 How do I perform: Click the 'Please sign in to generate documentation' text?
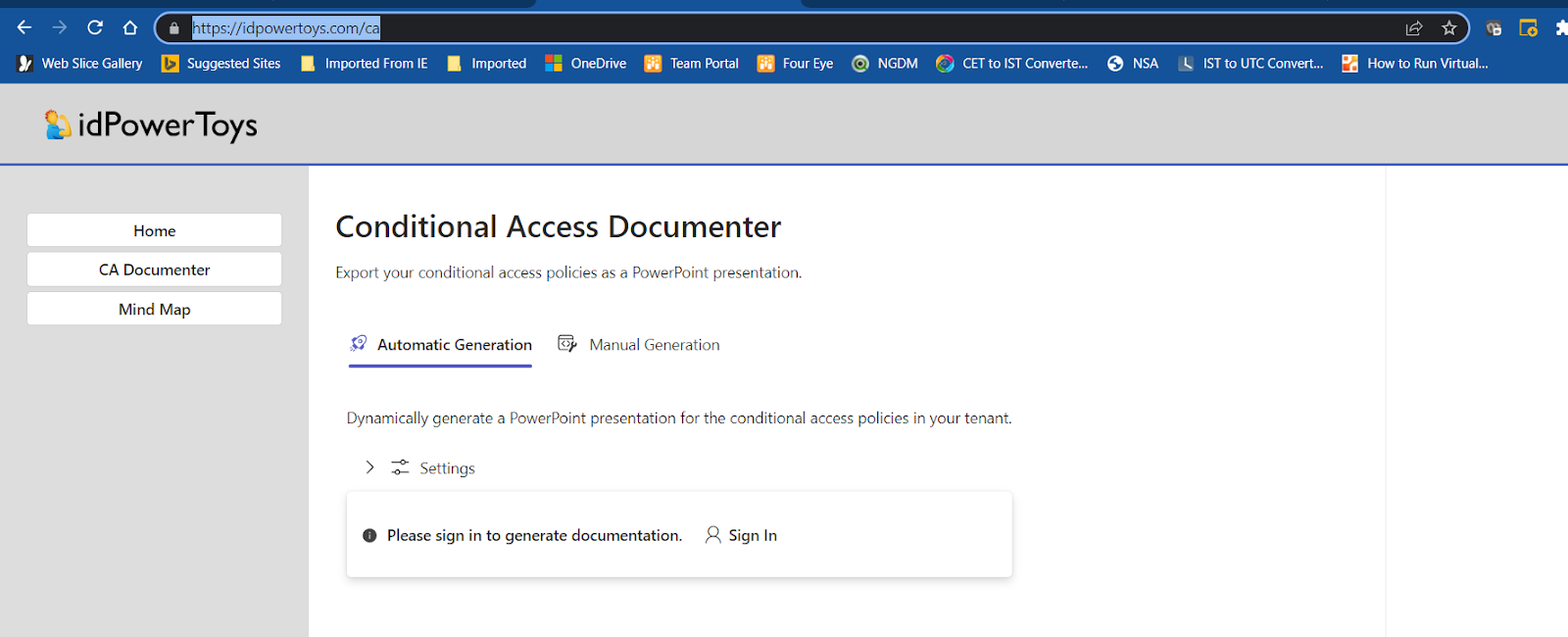coord(534,535)
